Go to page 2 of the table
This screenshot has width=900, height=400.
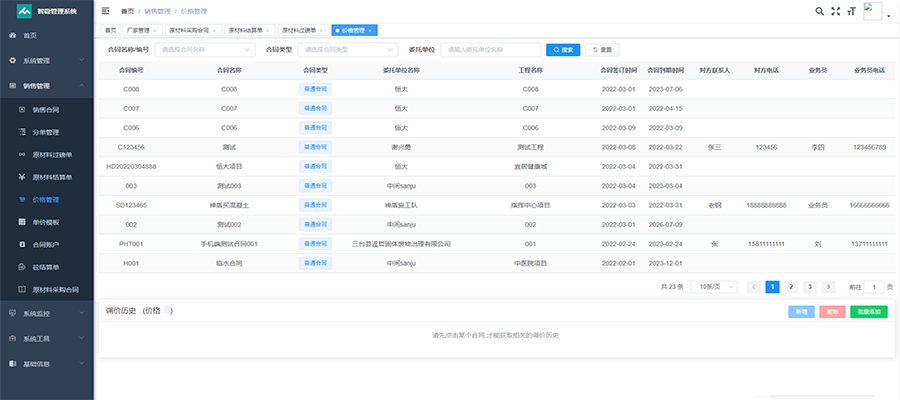(x=791, y=287)
